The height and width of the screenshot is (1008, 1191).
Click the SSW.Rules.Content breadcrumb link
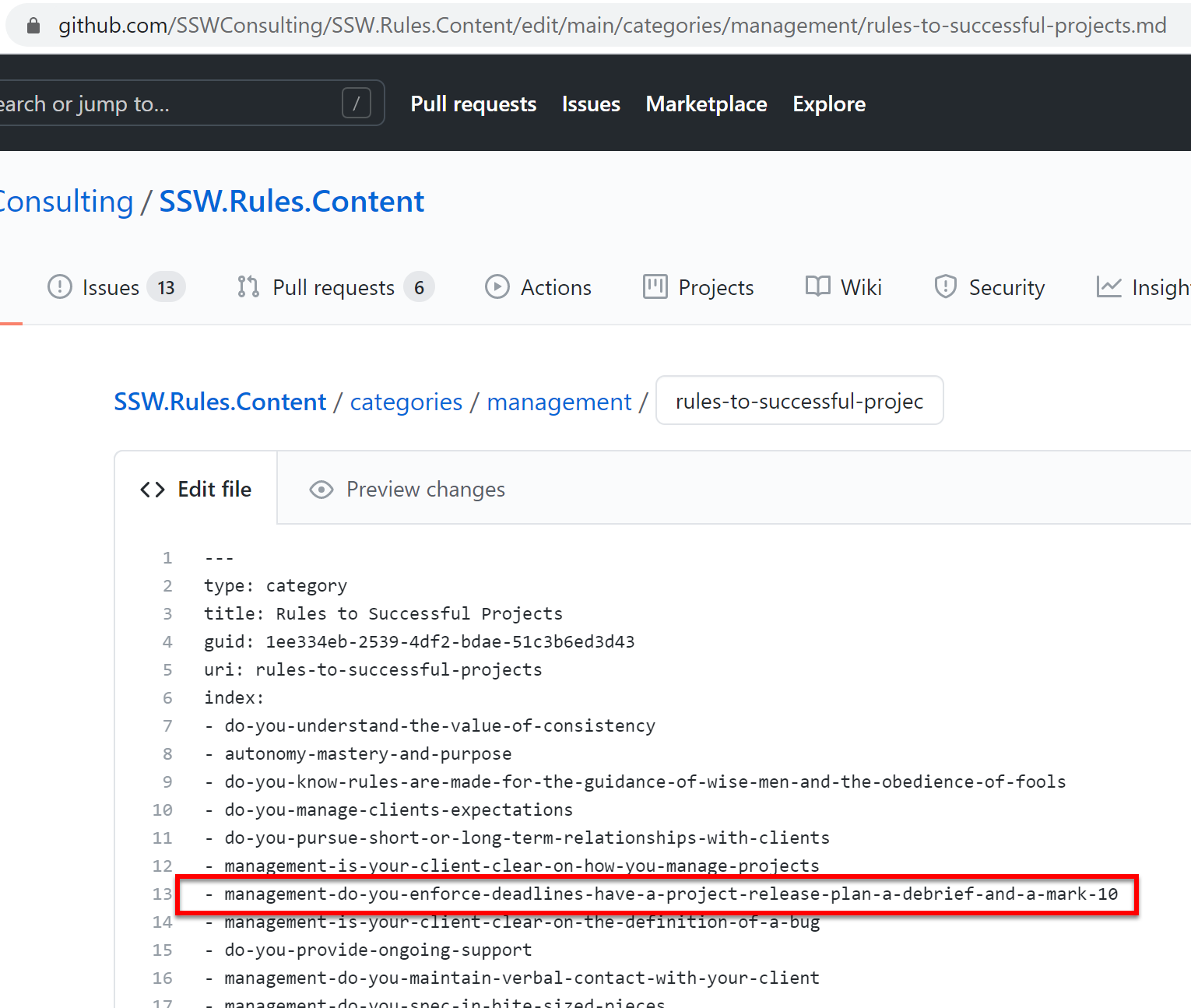[220, 402]
